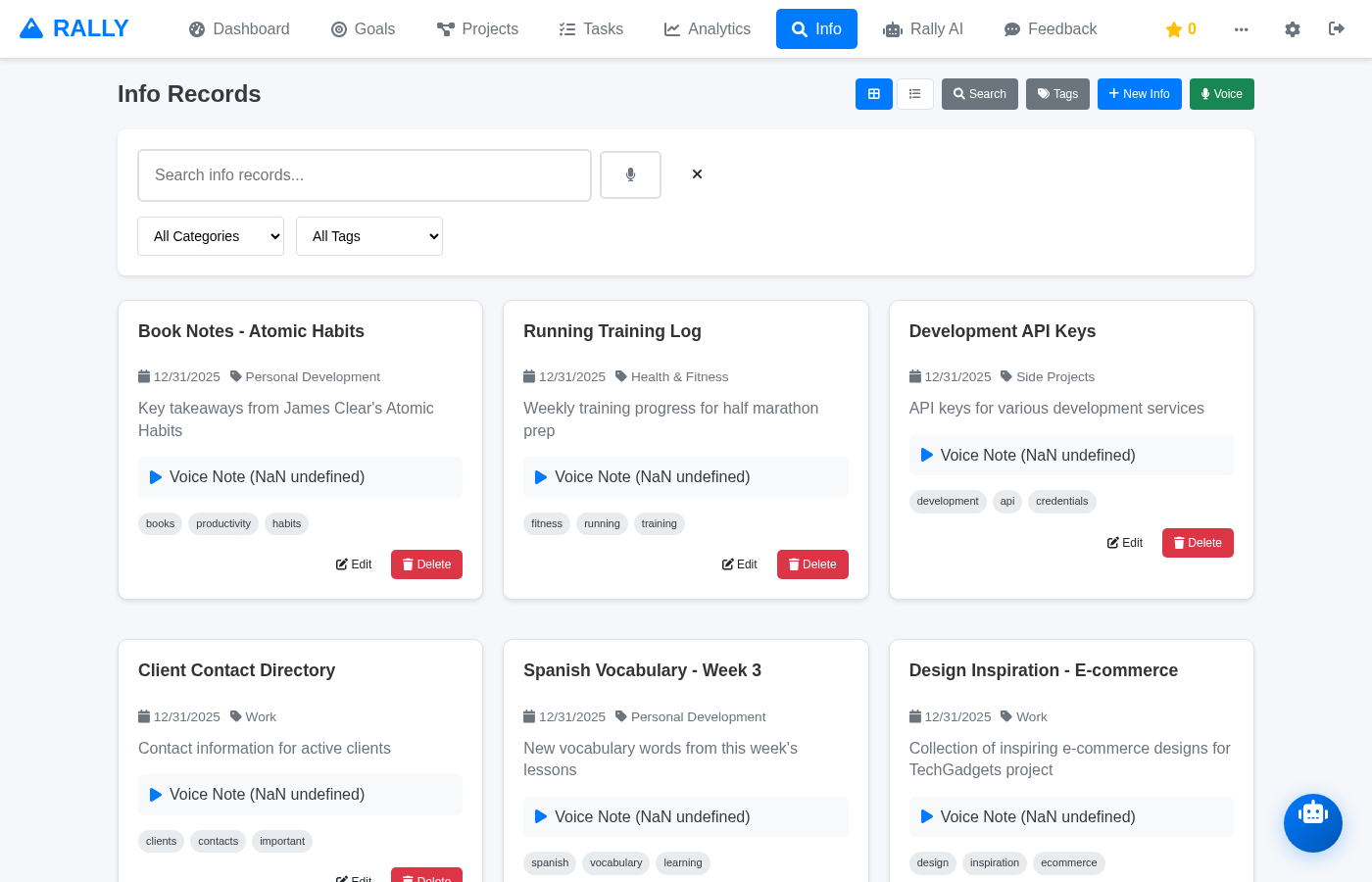The height and width of the screenshot is (882, 1372).
Task: Toggle the Search filter panel
Action: [x=979, y=93]
